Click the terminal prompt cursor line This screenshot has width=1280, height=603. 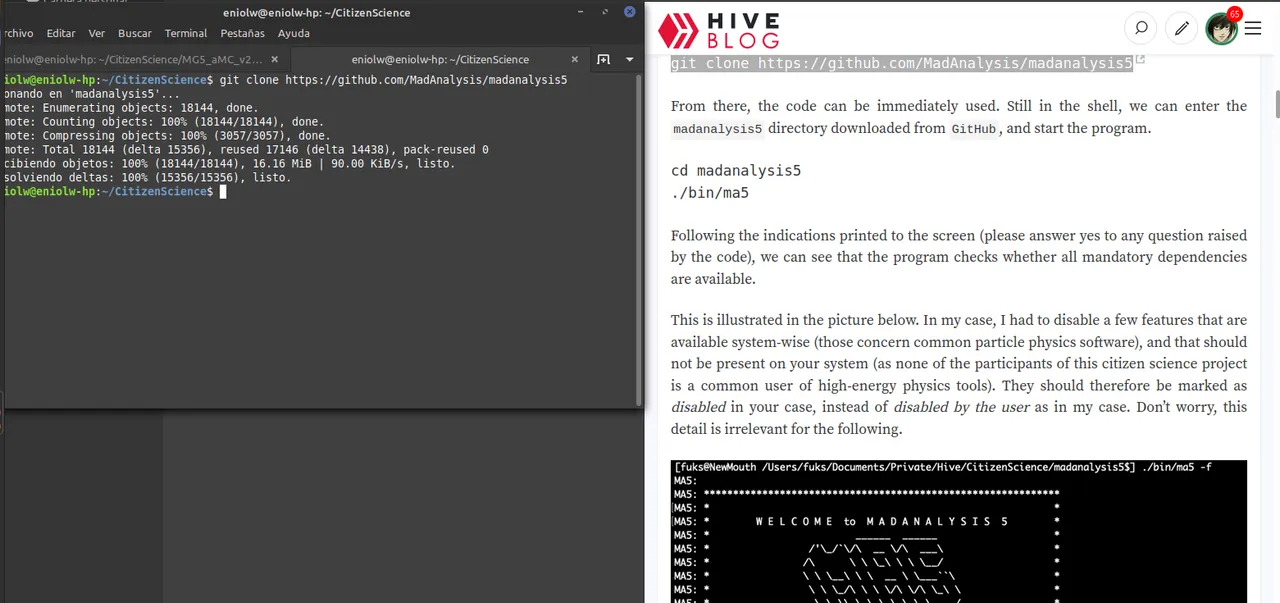(x=115, y=191)
